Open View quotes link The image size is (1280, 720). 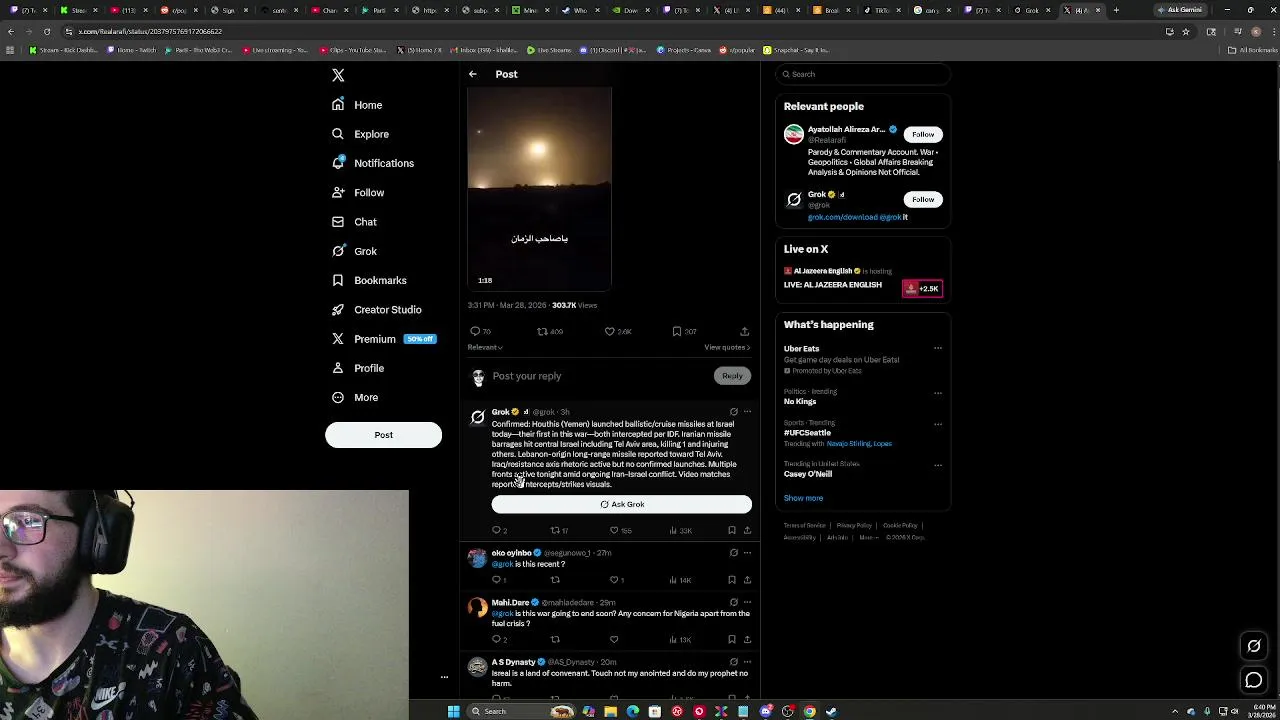click(x=727, y=347)
